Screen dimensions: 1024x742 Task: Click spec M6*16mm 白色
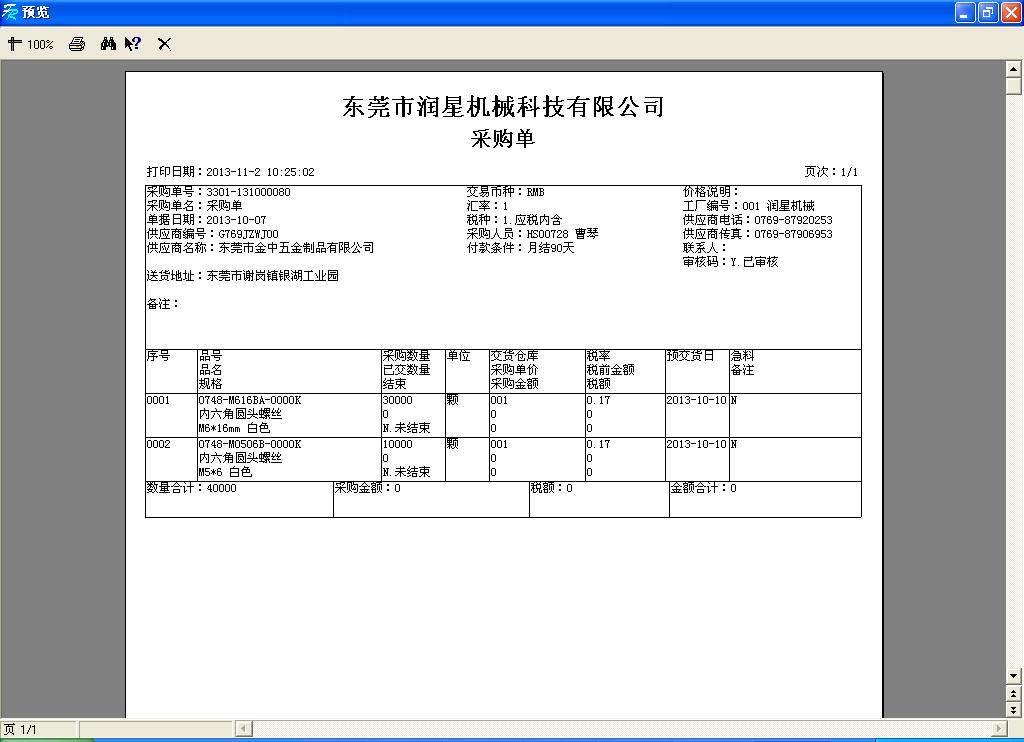pyautogui.click(x=234, y=428)
